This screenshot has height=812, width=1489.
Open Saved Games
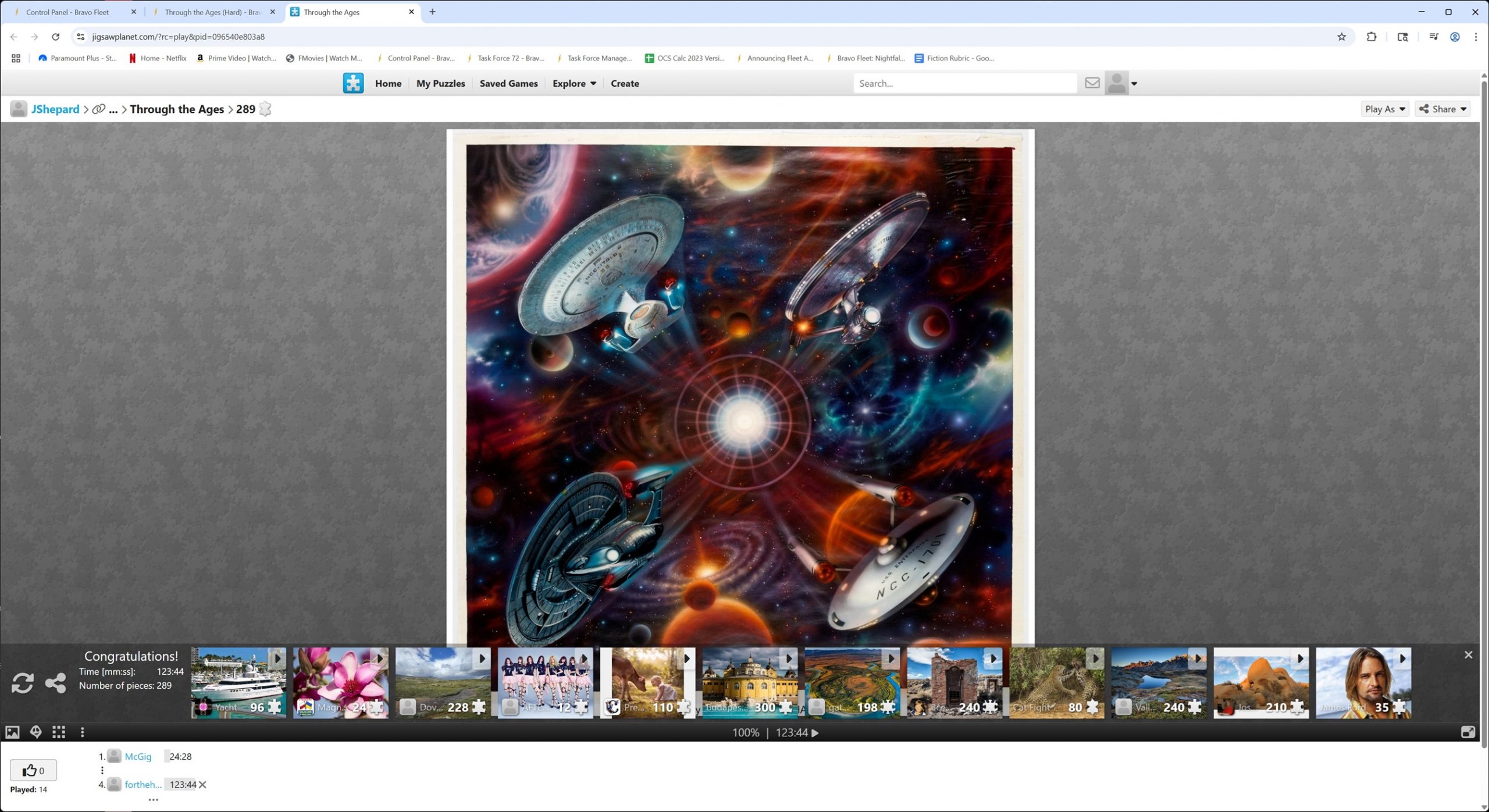[508, 83]
